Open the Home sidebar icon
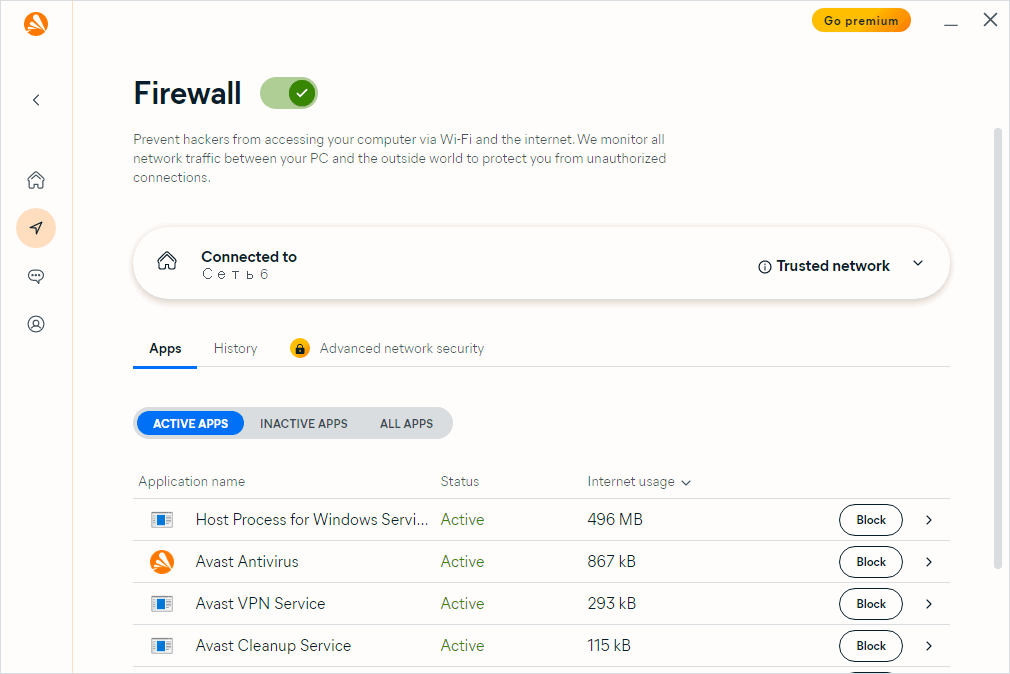This screenshot has height=674, width=1010. [x=36, y=180]
